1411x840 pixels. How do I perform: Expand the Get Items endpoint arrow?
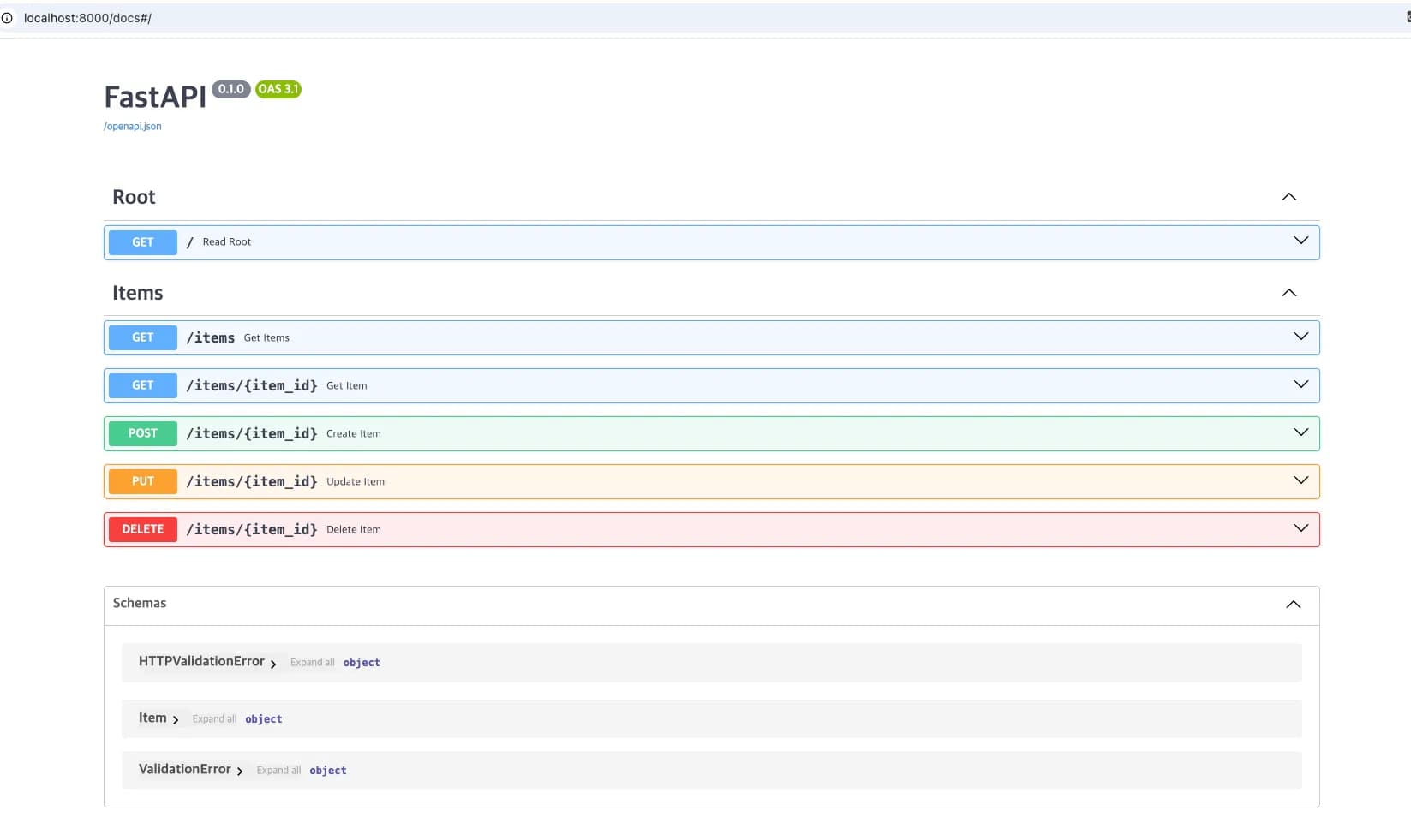(1300, 337)
